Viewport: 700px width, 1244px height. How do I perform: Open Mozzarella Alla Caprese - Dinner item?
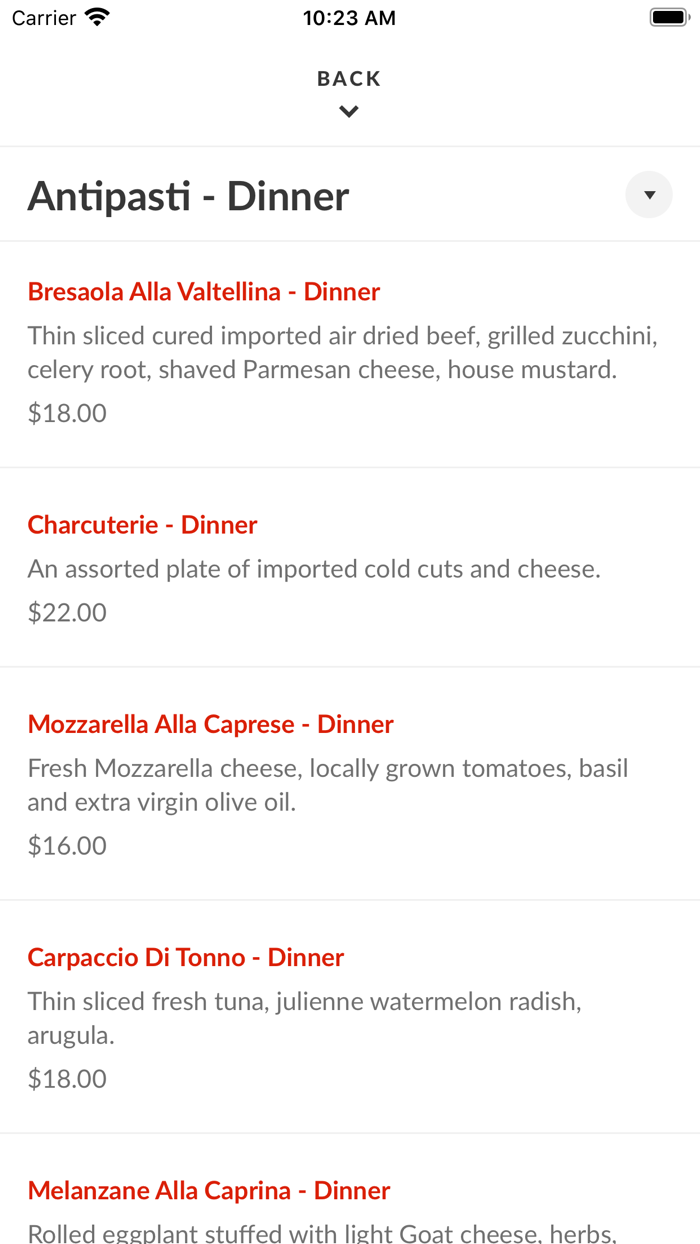pos(211,723)
